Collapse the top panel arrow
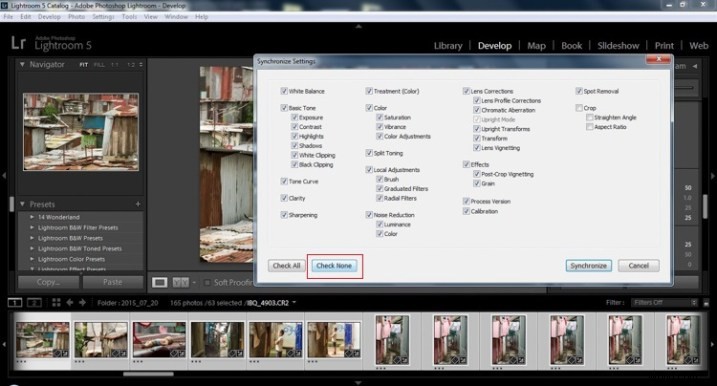 point(358,27)
